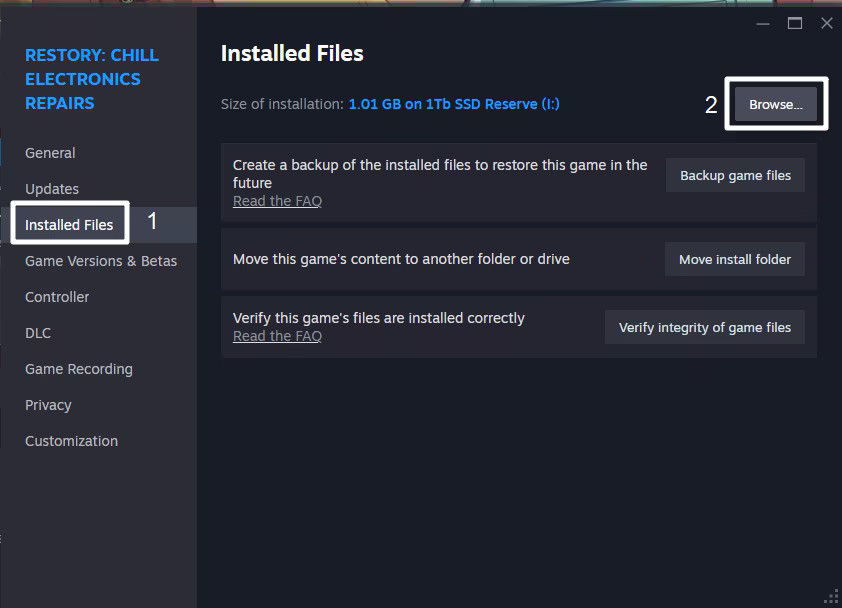Close the properties window
This screenshot has height=608, width=842.
point(826,23)
